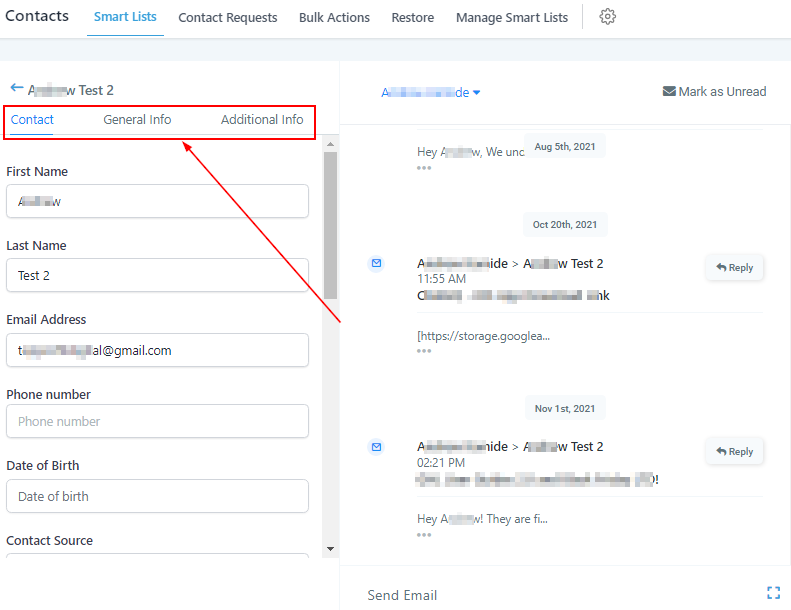Reply to the 11:55 AM email
This screenshot has height=610, width=791.
[x=735, y=268]
